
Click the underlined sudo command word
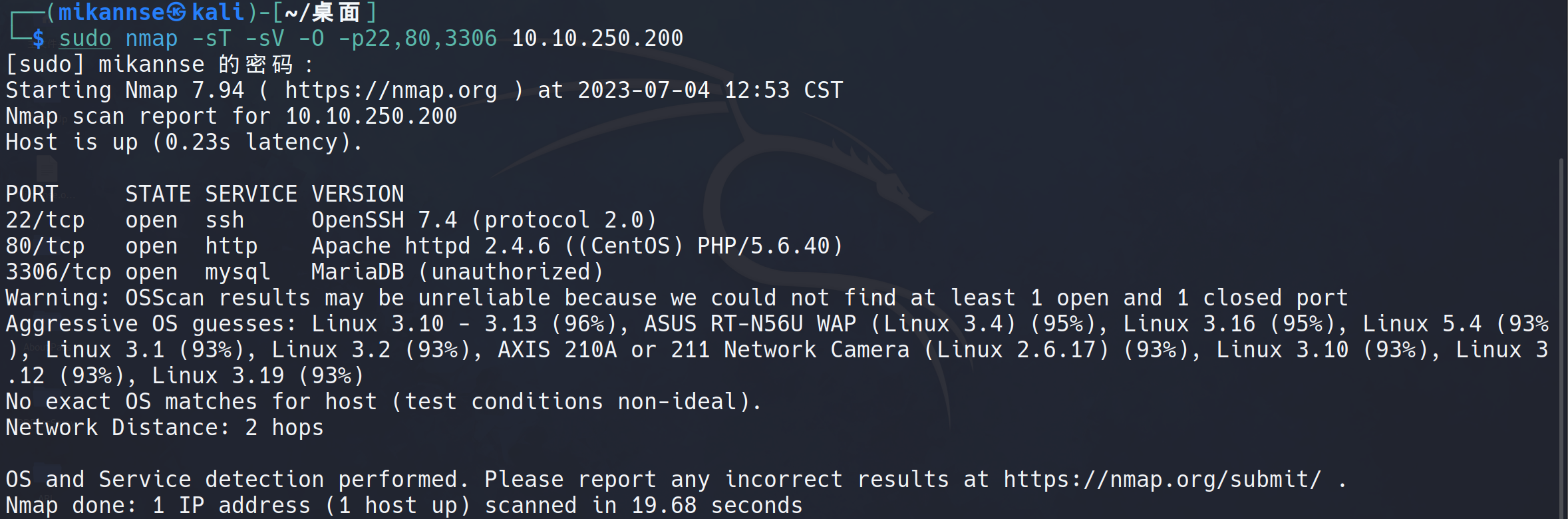tap(85, 39)
